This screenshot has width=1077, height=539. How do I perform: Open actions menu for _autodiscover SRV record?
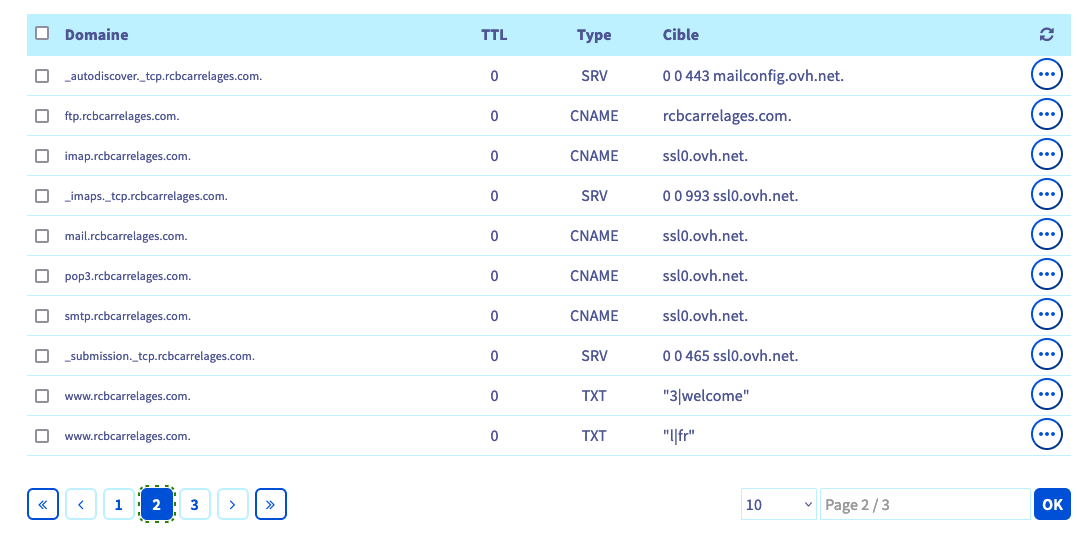[1046, 75]
